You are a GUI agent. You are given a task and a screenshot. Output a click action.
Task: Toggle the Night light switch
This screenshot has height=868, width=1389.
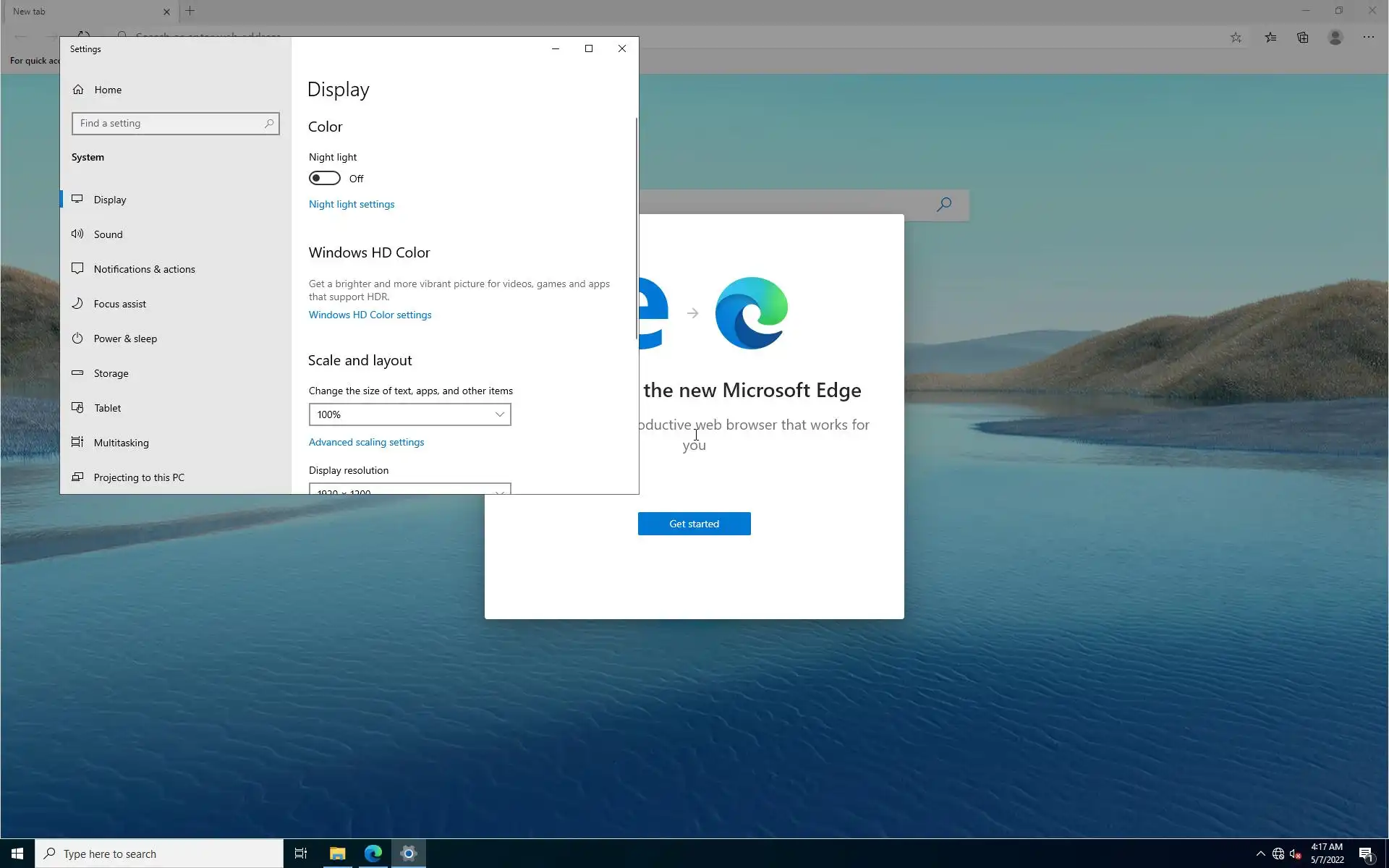coord(324,178)
